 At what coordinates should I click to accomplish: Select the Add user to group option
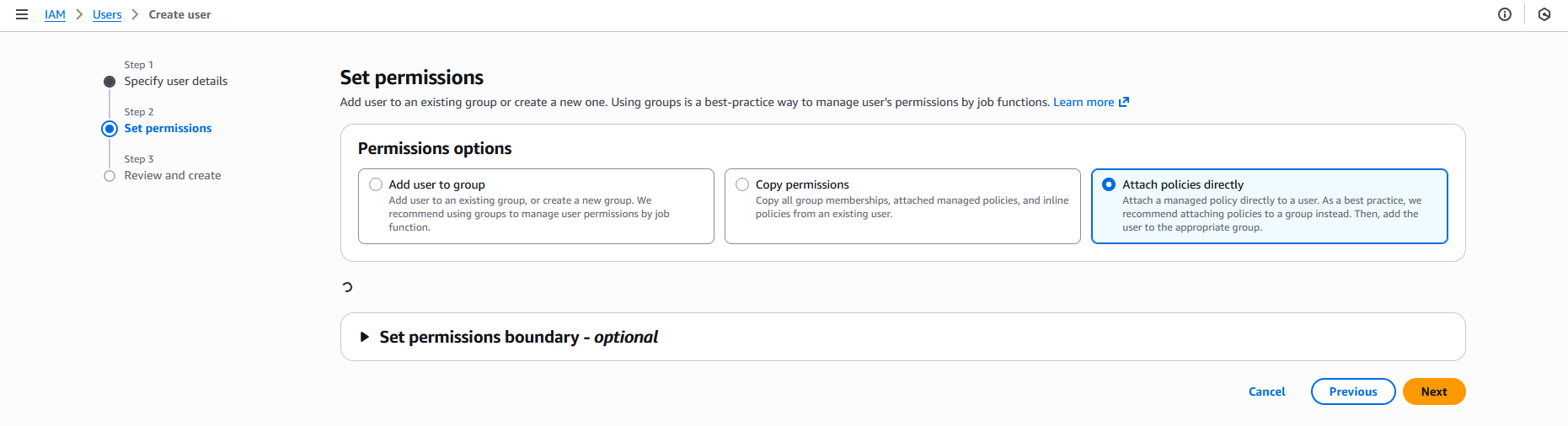pyautogui.click(x=376, y=184)
